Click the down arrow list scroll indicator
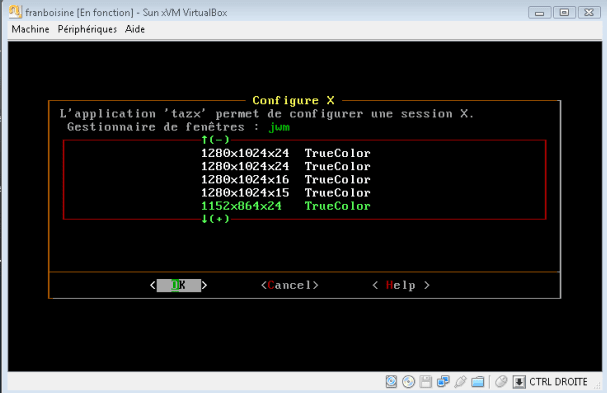The width and height of the screenshot is (607, 393). [215, 219]
